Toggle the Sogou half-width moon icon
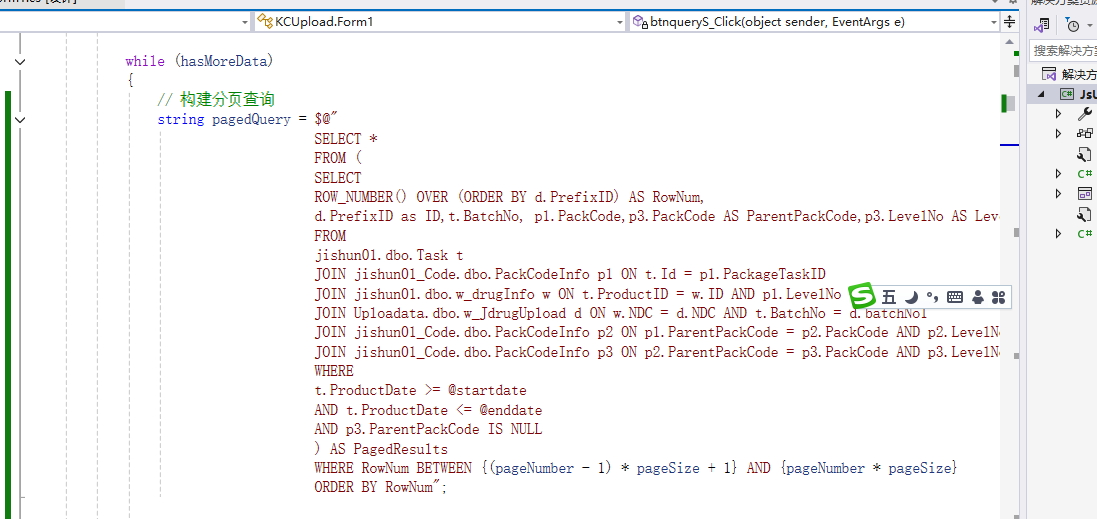This screenshot has height=519, width=1097. tap(912, 297)
